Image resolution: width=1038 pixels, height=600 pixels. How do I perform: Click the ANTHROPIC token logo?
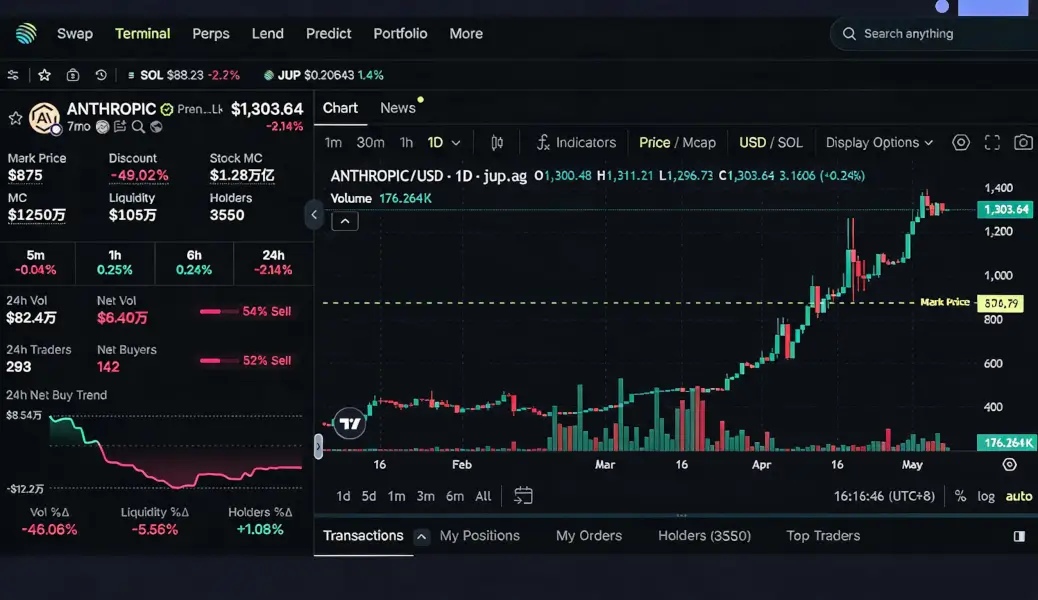[x=44, y=119]
